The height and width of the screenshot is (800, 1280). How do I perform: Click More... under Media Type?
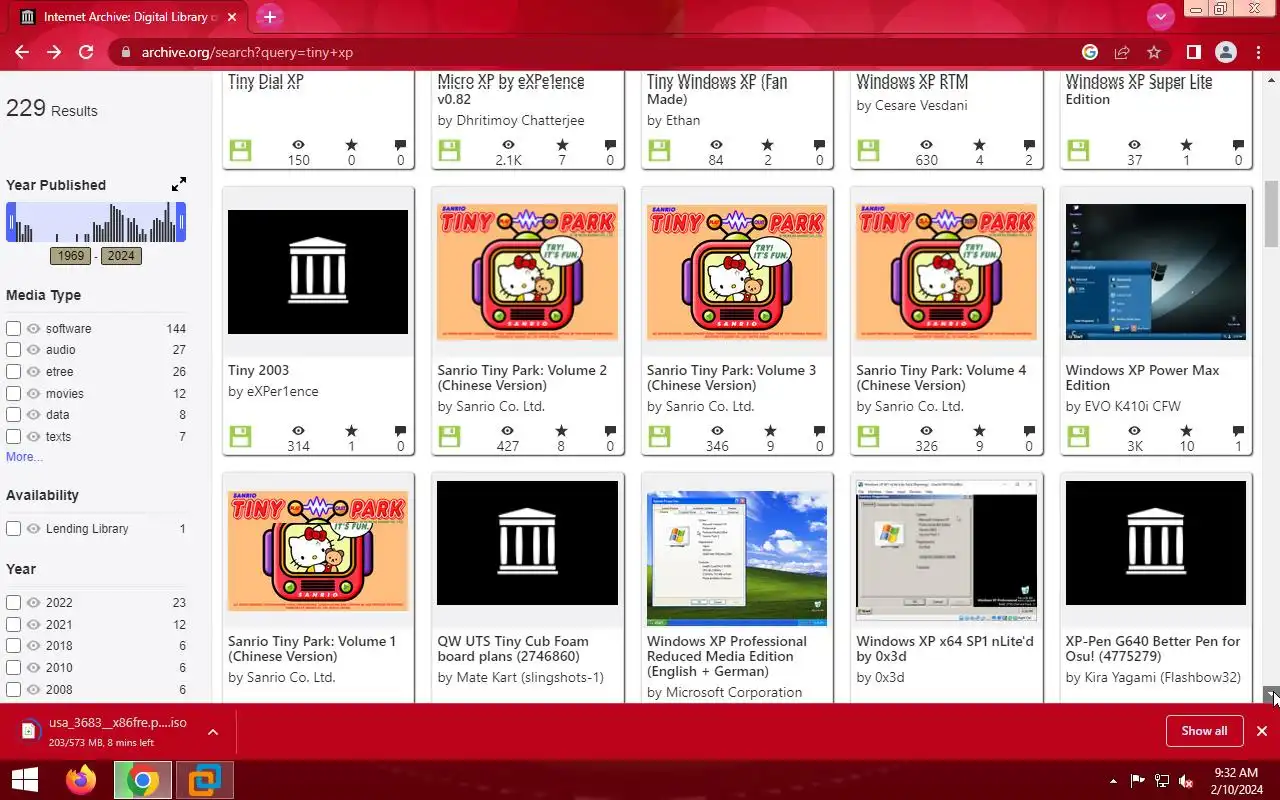click(x=24, y=457)
